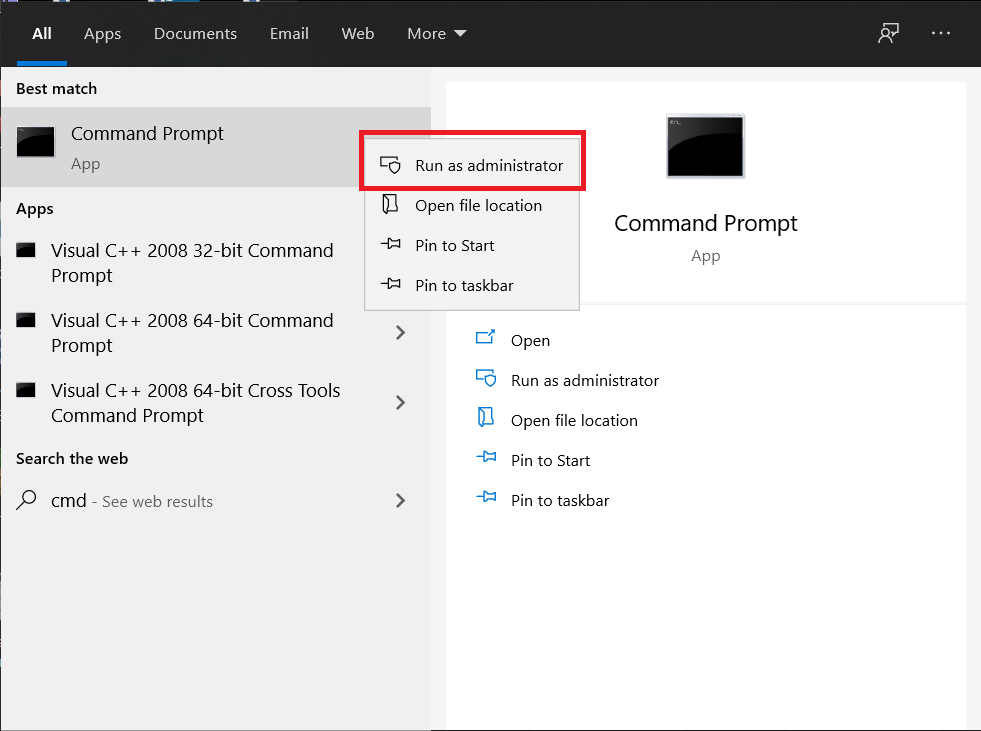981x731 pixels.
Task: Select Pin to Start in context menu
Action: [x=454, y=245]
